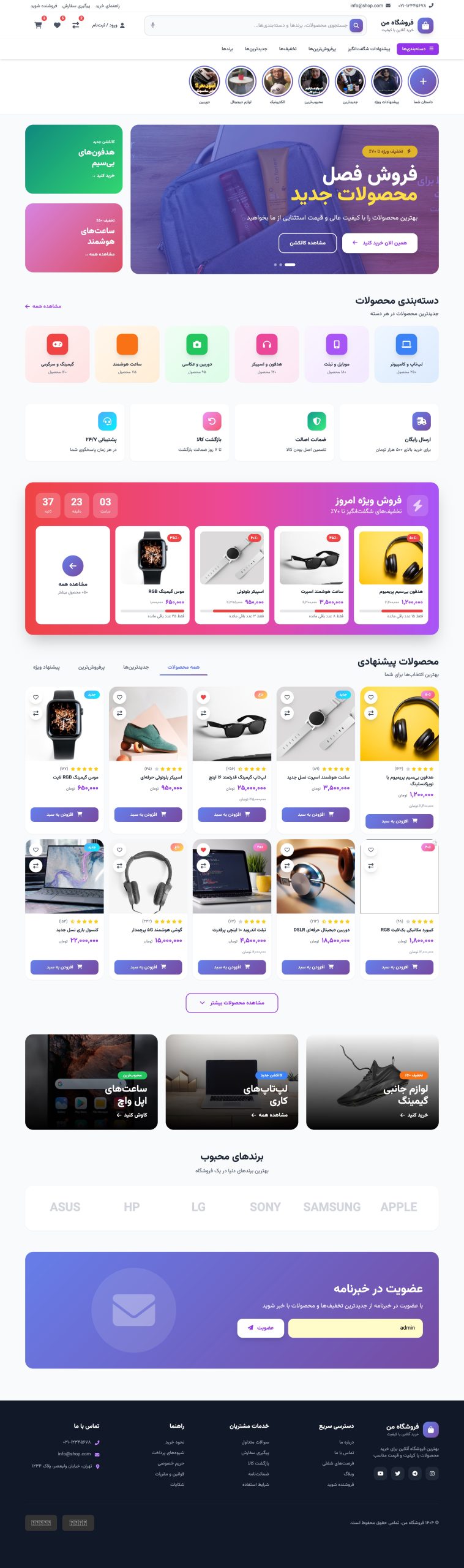Open the YouTube icon in footer
The height and width of the screenshot is (1568, 464).
click(381, 1474)
